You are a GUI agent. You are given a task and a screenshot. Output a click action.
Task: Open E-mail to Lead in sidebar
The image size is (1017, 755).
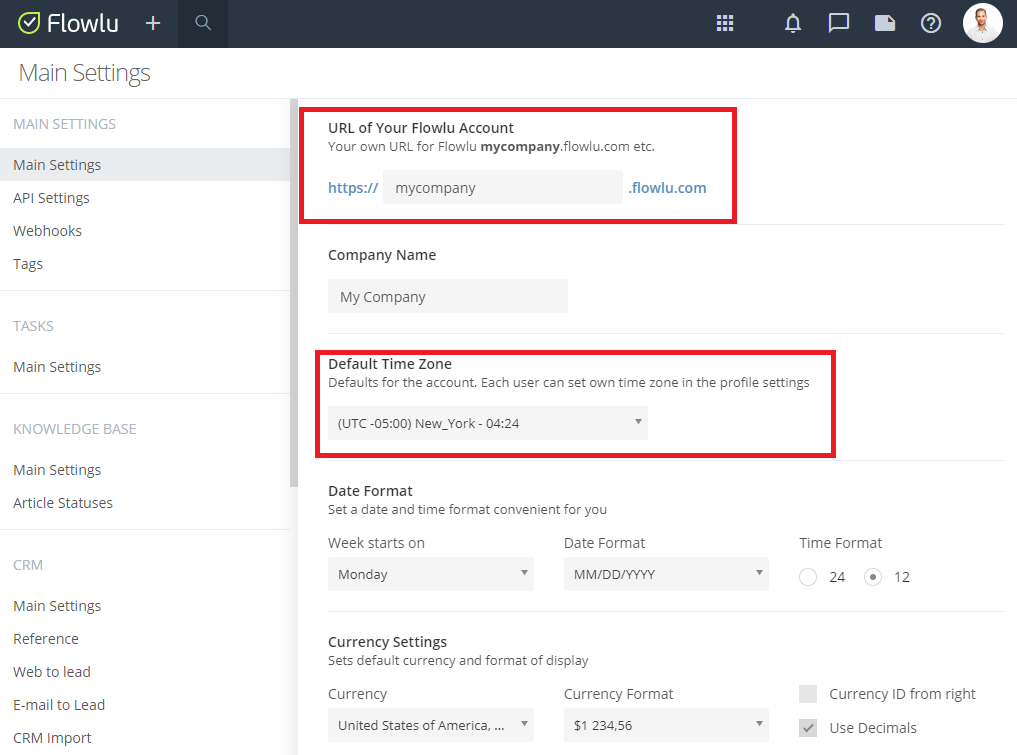pos(59,705)
